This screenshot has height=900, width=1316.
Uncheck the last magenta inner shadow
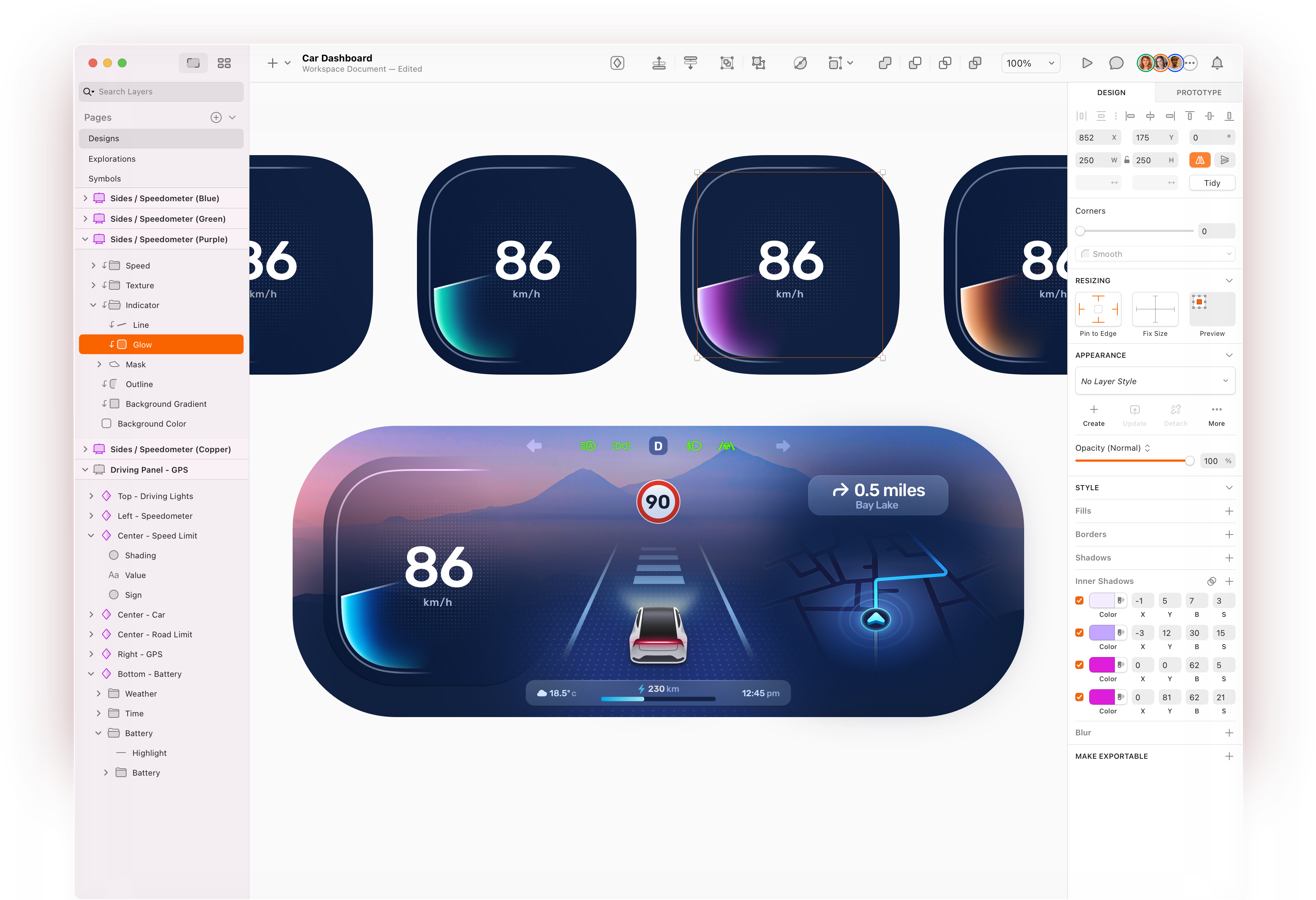pos(1079,697)
